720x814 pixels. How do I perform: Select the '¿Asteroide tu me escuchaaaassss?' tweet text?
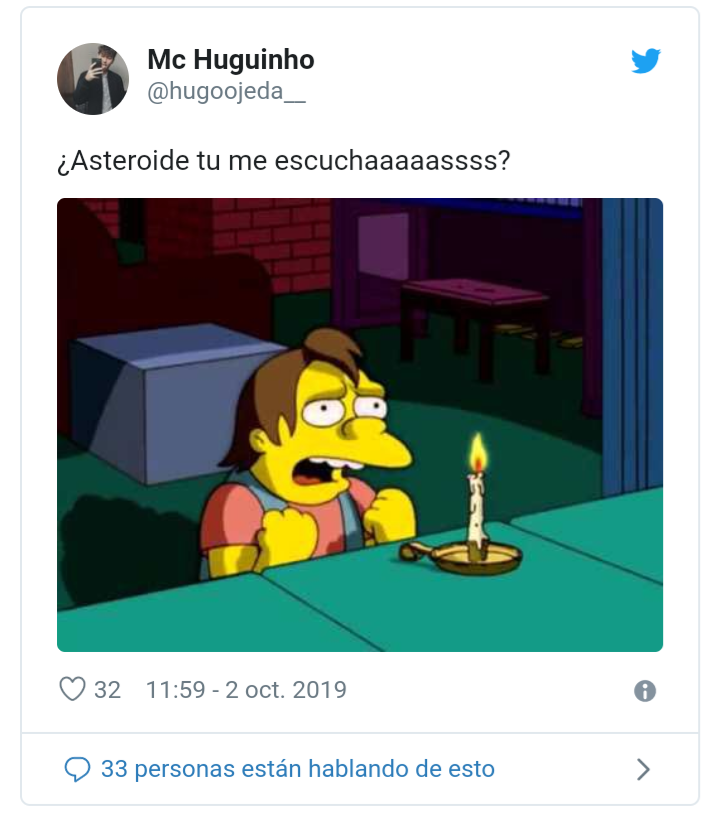click(284, 161)
